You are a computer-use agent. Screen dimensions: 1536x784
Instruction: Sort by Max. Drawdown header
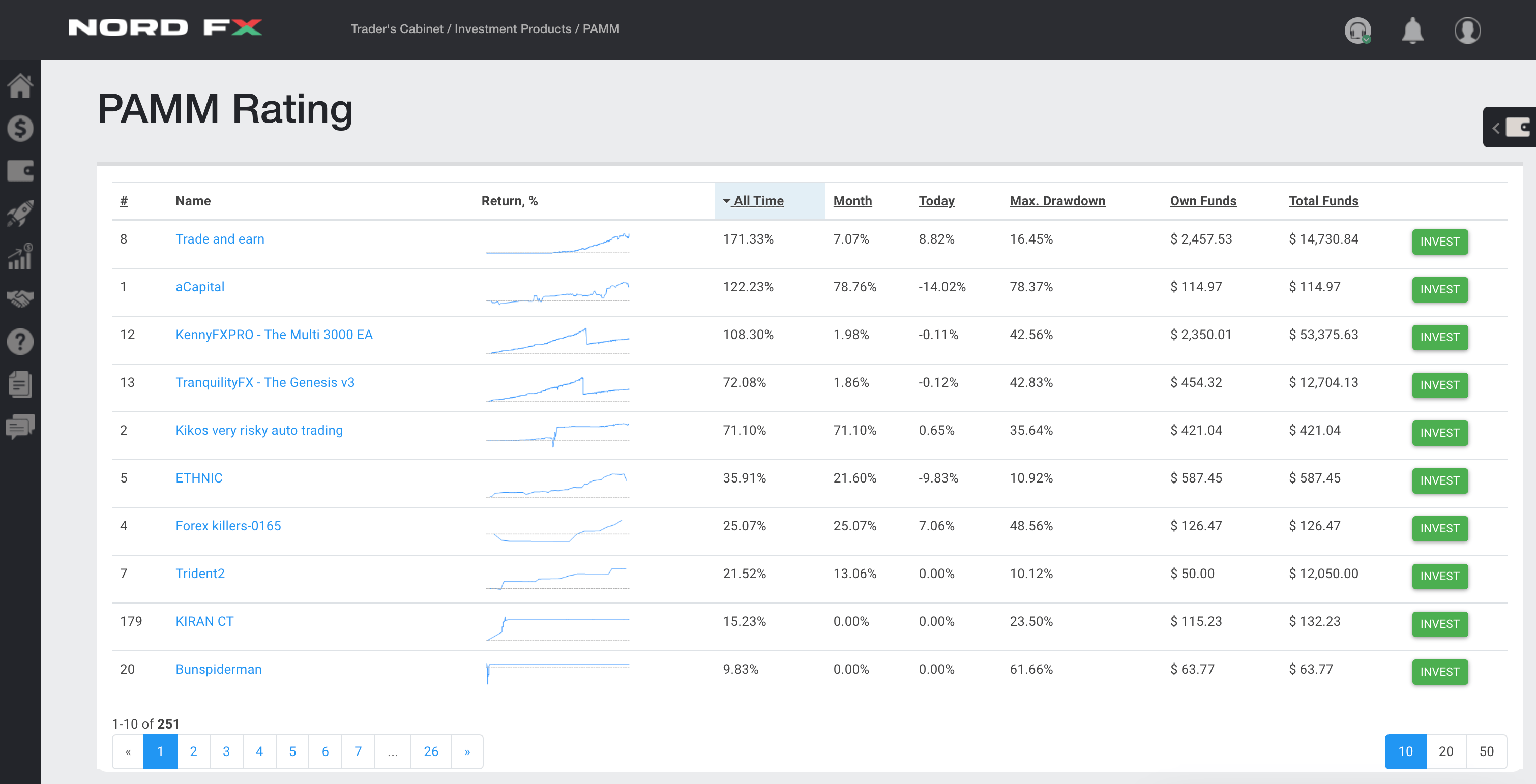[x=1057, y=201]
